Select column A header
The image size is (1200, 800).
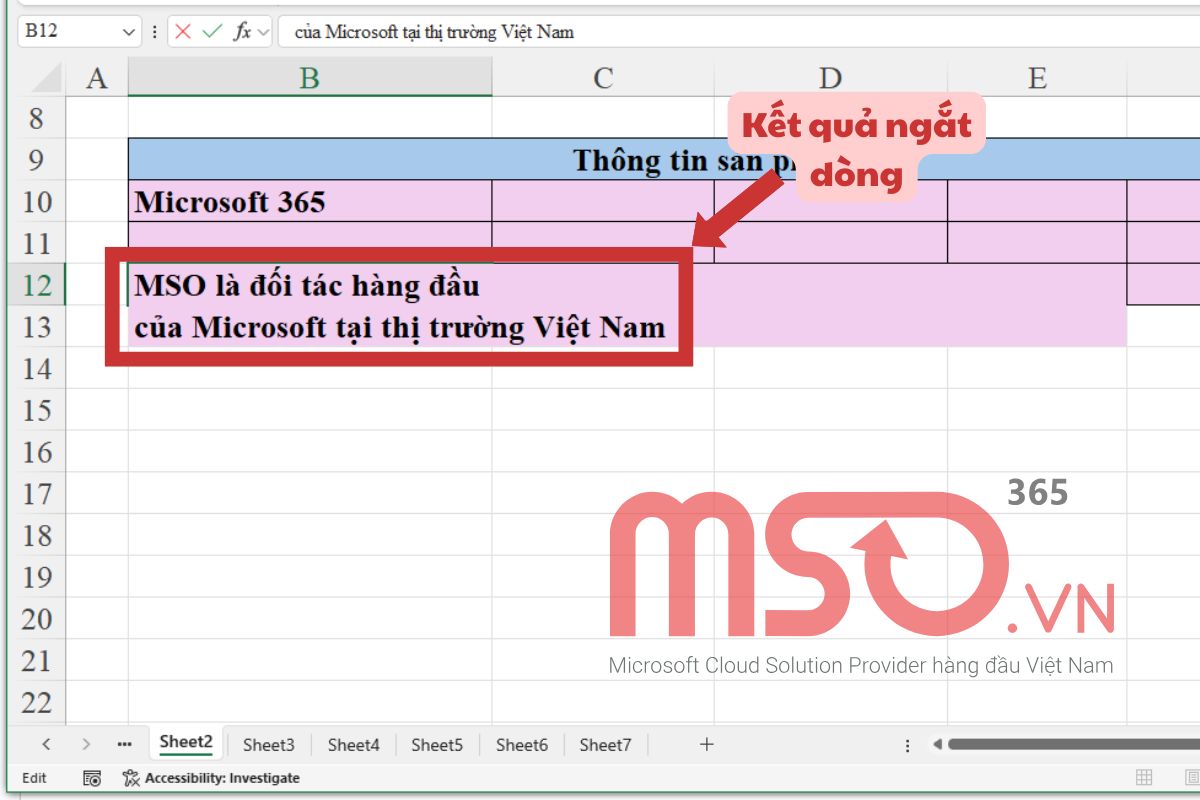tap(97, 78)
